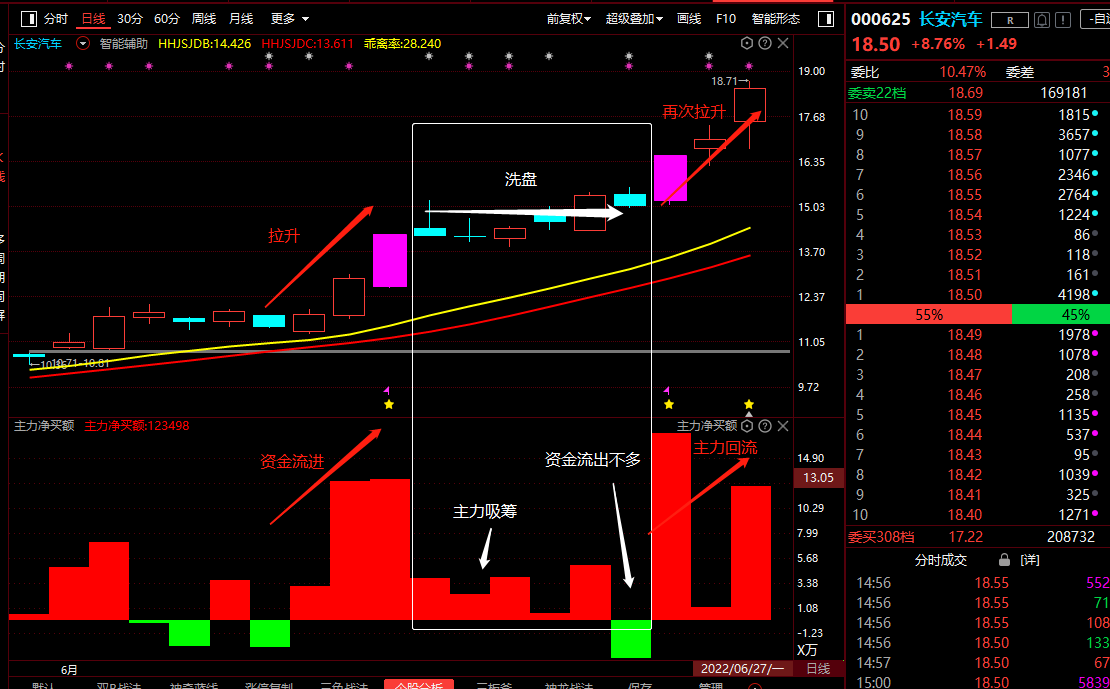This screenshot has height=689, width=1110.
Task: Select buy level 1 price 18.49
Action: [x=966, y=334]
